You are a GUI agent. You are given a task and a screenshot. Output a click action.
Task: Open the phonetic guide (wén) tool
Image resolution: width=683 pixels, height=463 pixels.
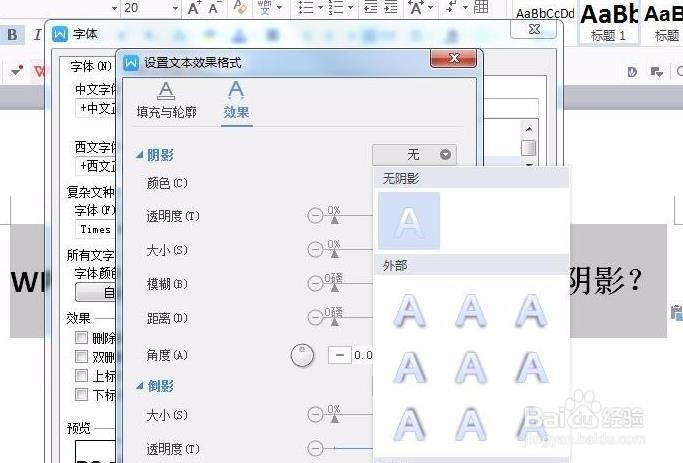pos(264,7)
